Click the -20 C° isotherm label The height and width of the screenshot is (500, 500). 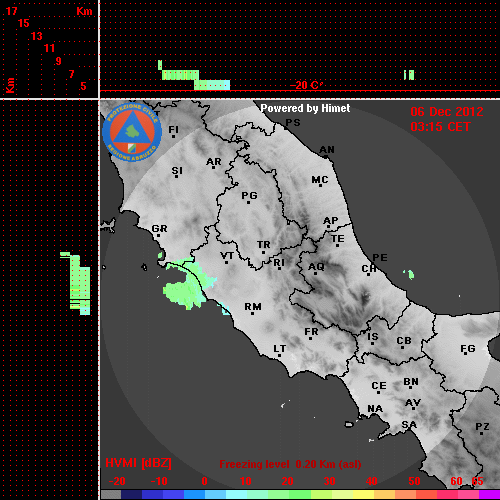[x=306, y=85]
